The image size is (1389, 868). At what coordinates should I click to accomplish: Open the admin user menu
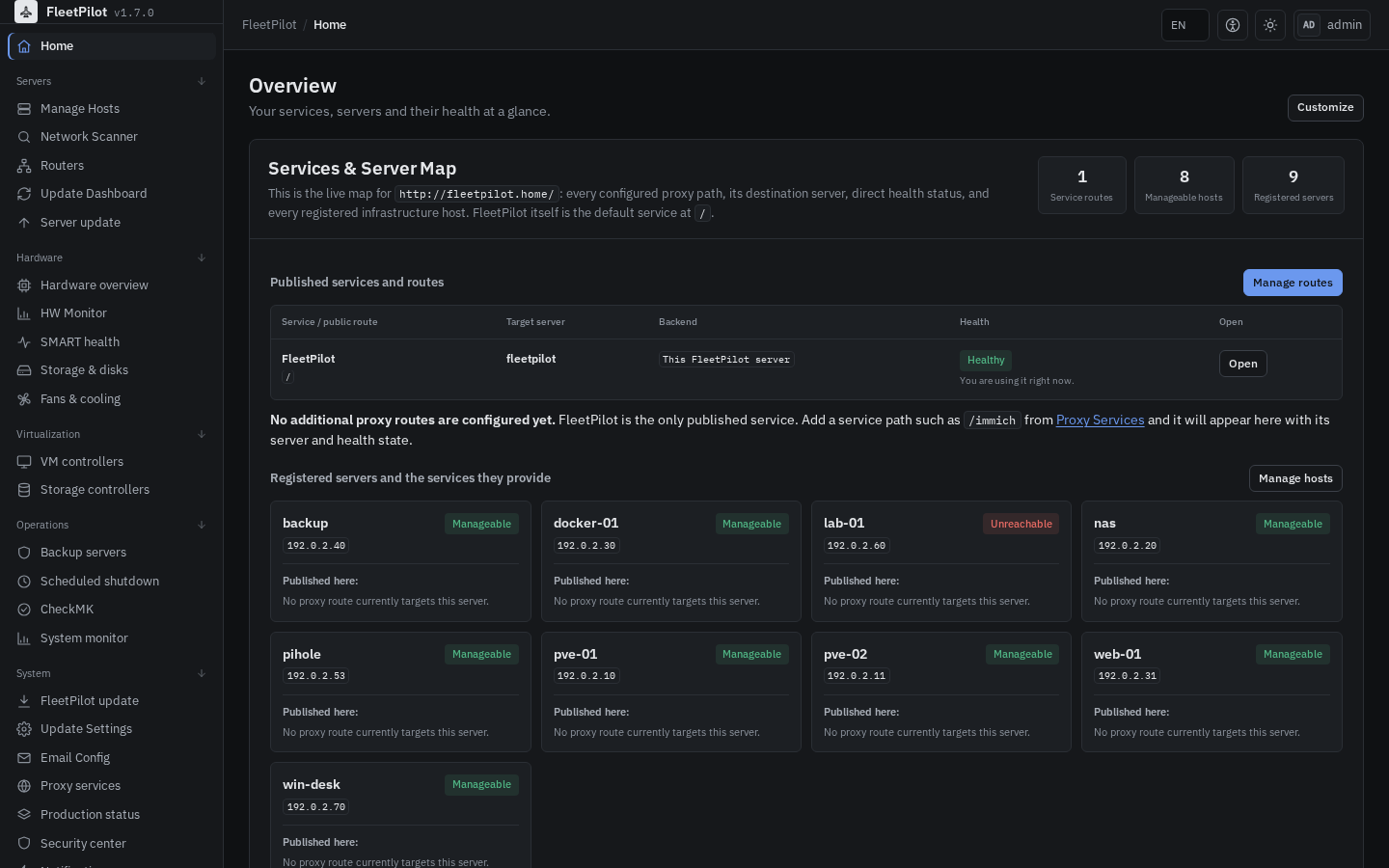[1332, 25]
